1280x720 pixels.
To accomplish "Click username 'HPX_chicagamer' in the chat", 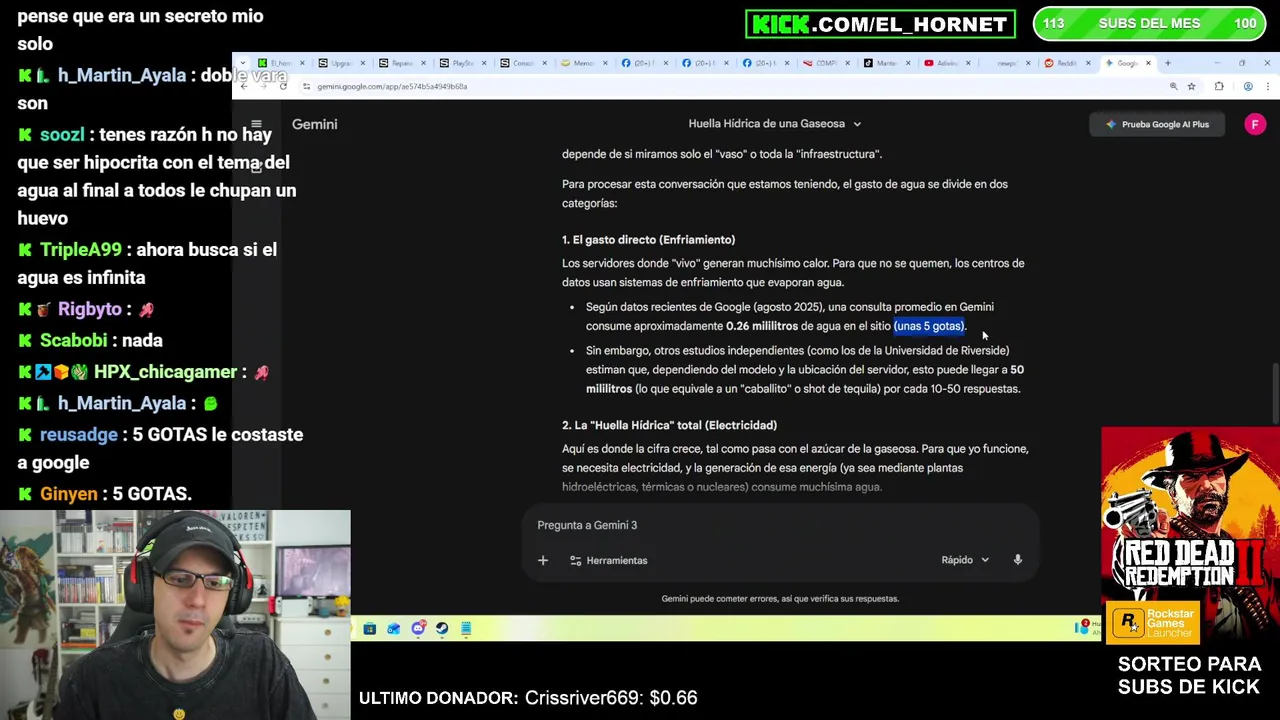I will click(165, 372).
